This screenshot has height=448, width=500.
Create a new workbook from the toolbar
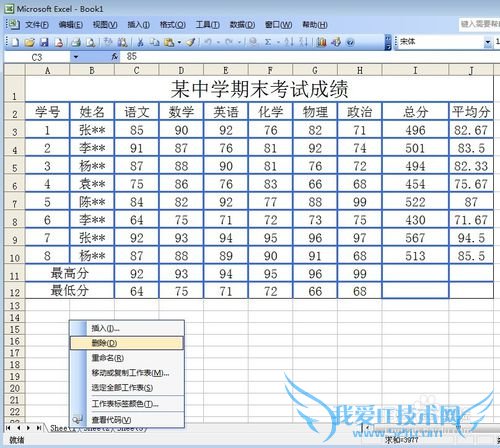tap(15, 42)
